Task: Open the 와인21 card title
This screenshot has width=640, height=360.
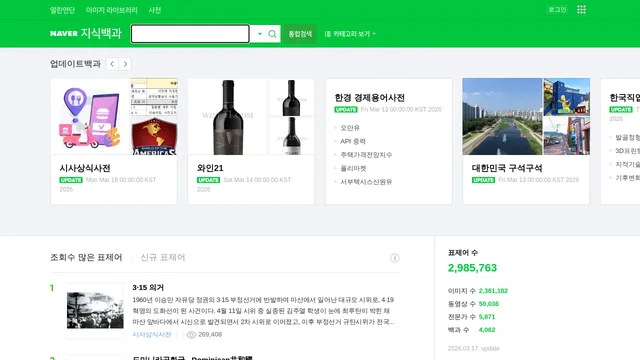Action: pyautogui.click(x=210, y=168)
